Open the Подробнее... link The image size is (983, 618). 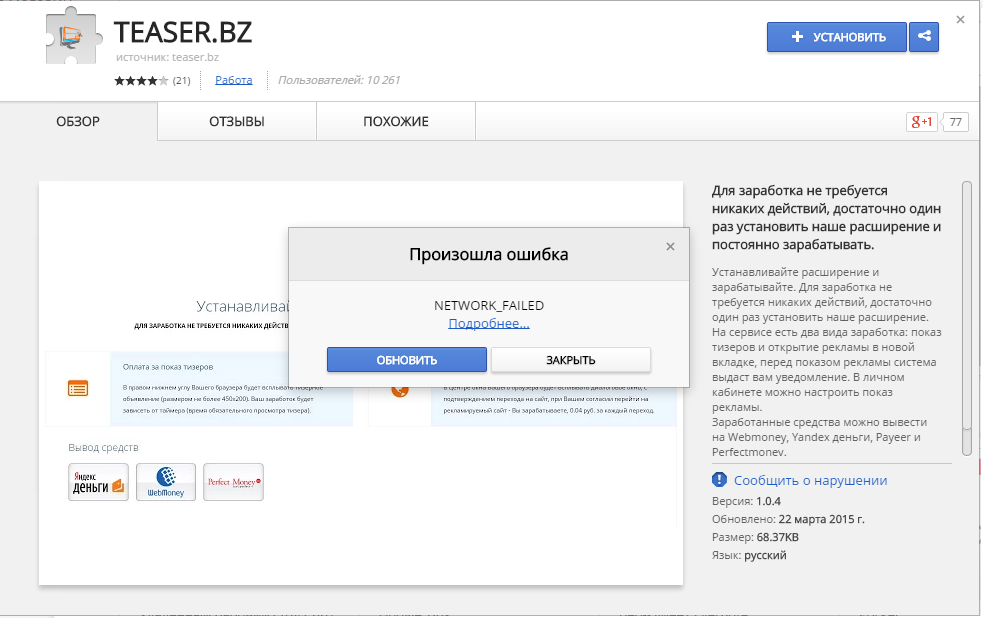point(489,323)
